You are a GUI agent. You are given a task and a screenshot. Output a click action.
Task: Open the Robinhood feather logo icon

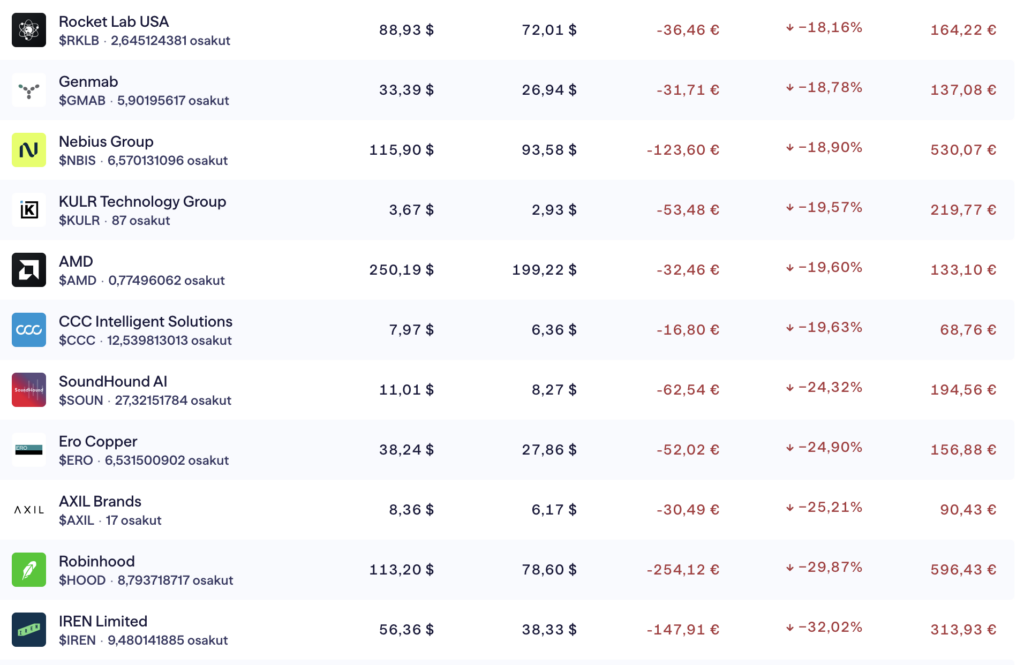29,570
